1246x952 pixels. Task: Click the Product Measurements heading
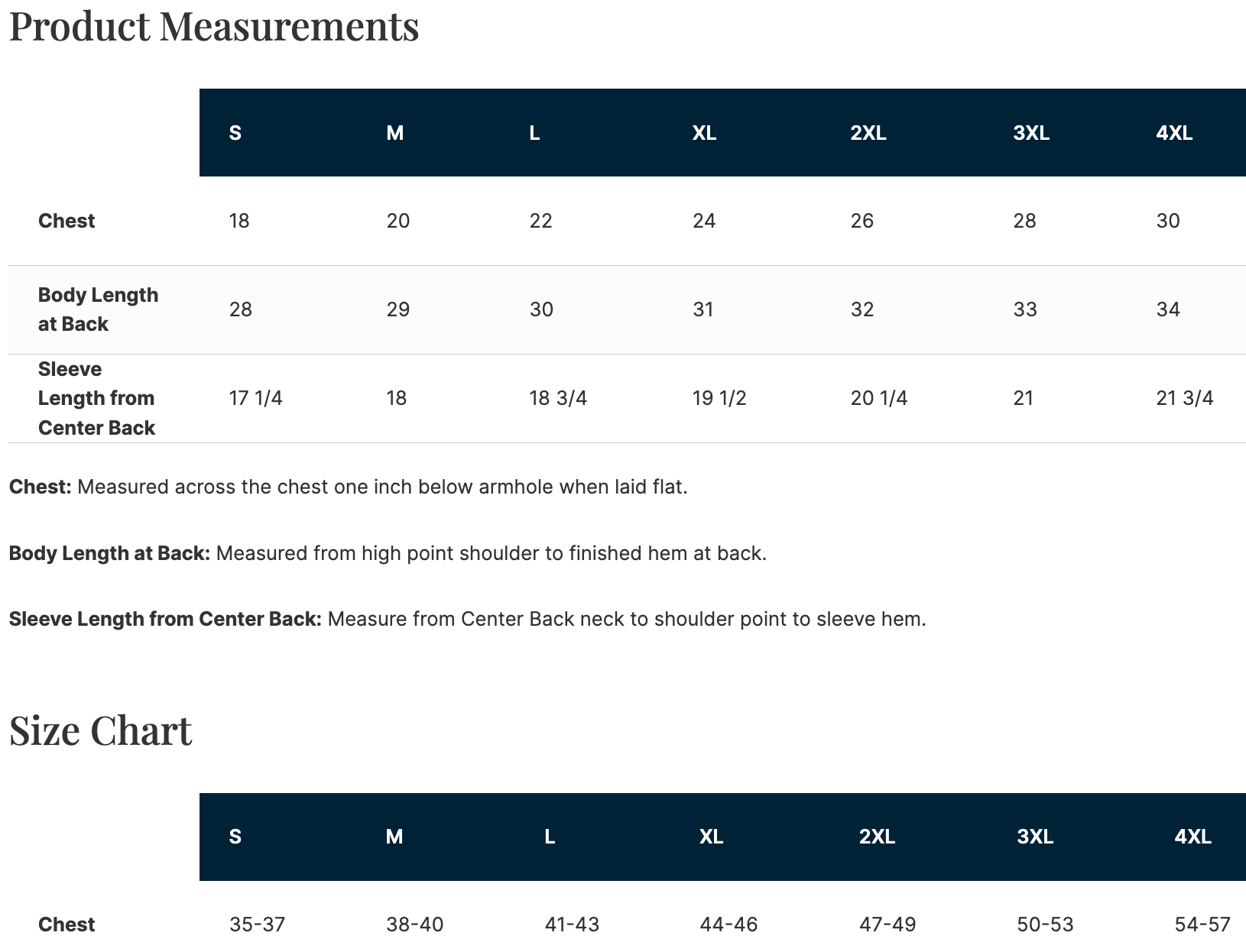[214, 26]
